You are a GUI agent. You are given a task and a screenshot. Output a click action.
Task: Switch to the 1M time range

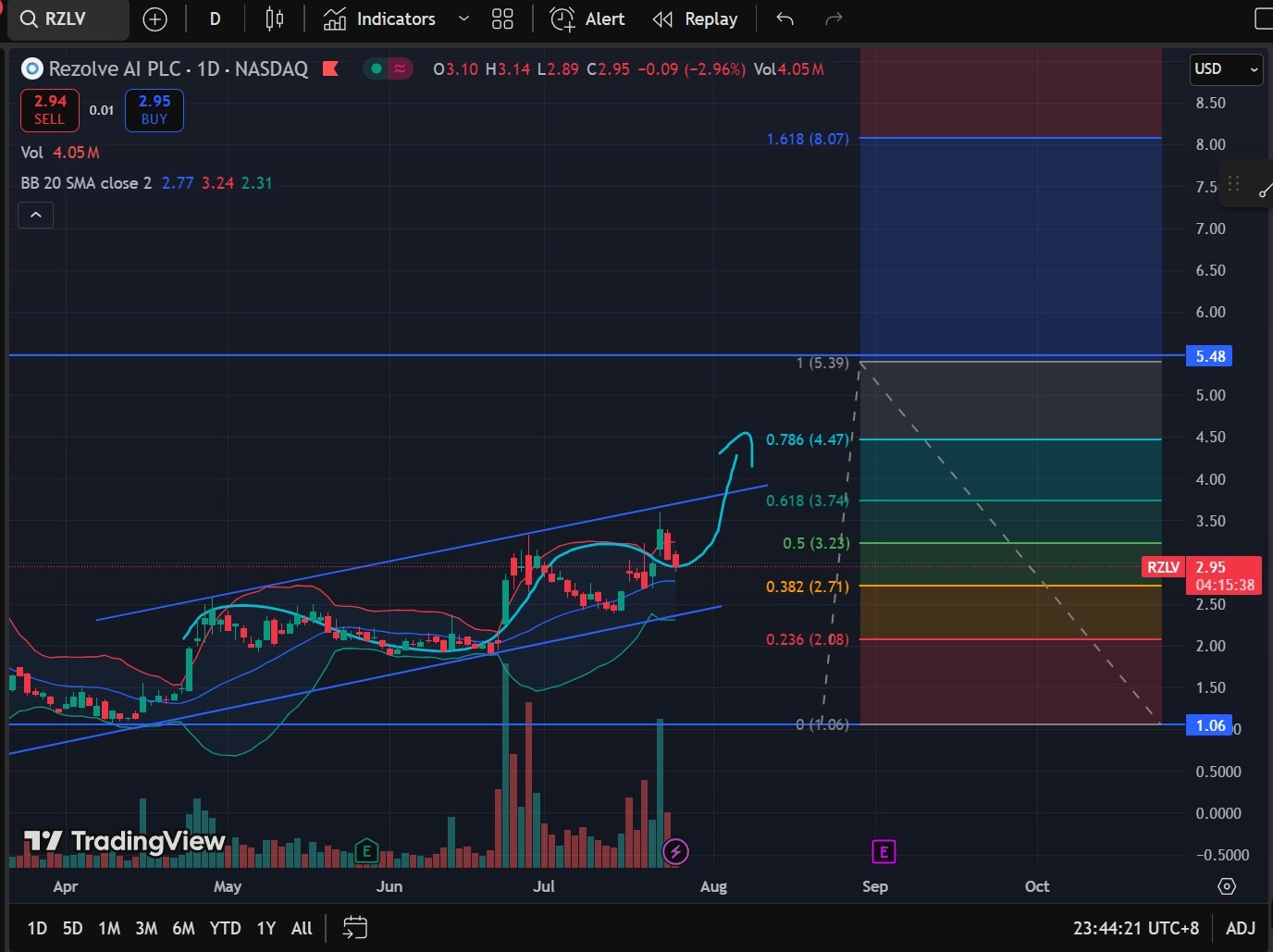[109, 928]
